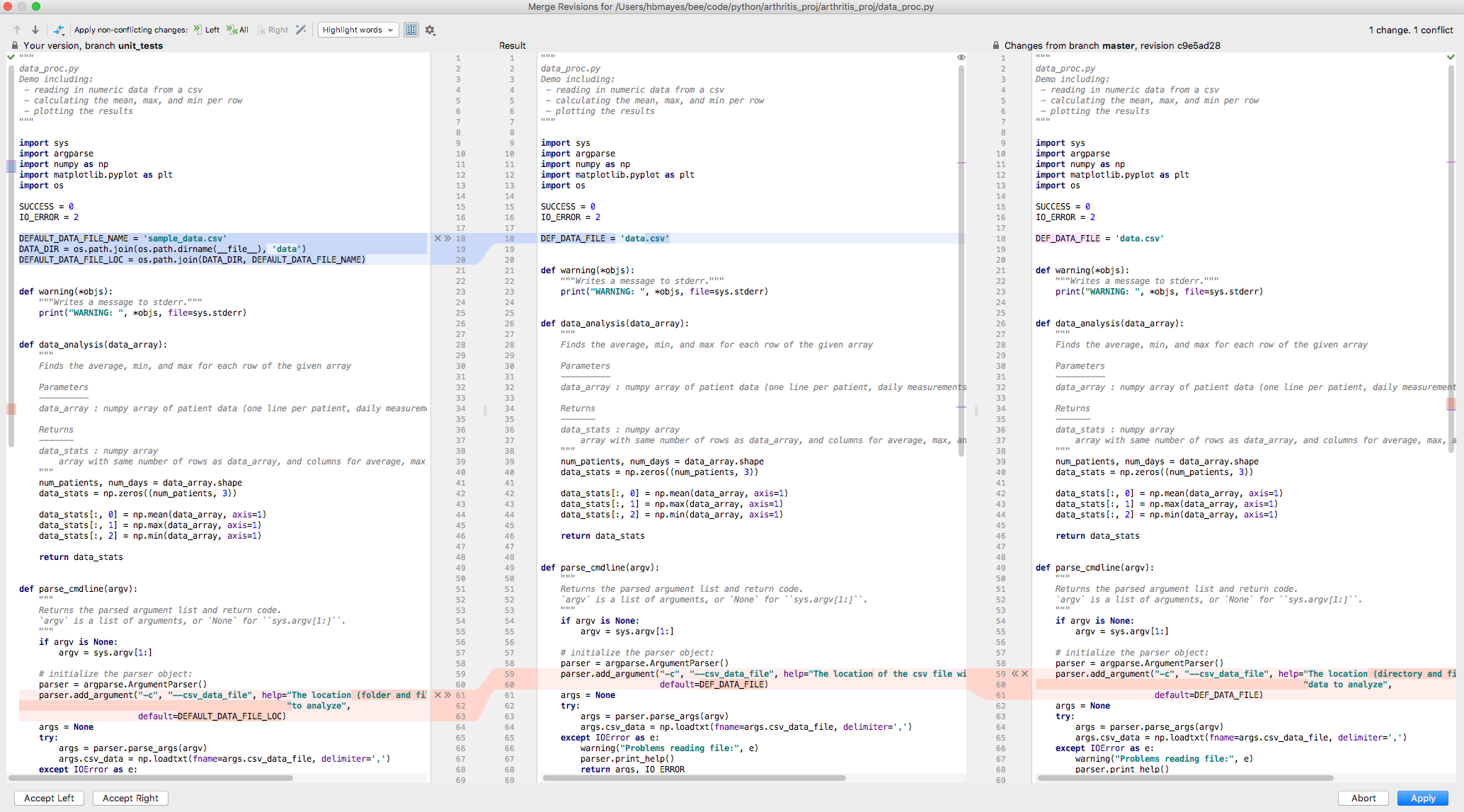Click '1 change. 1 conflict' status text
Viewport: 1464px width, 812px height.
coord(1410,30)
